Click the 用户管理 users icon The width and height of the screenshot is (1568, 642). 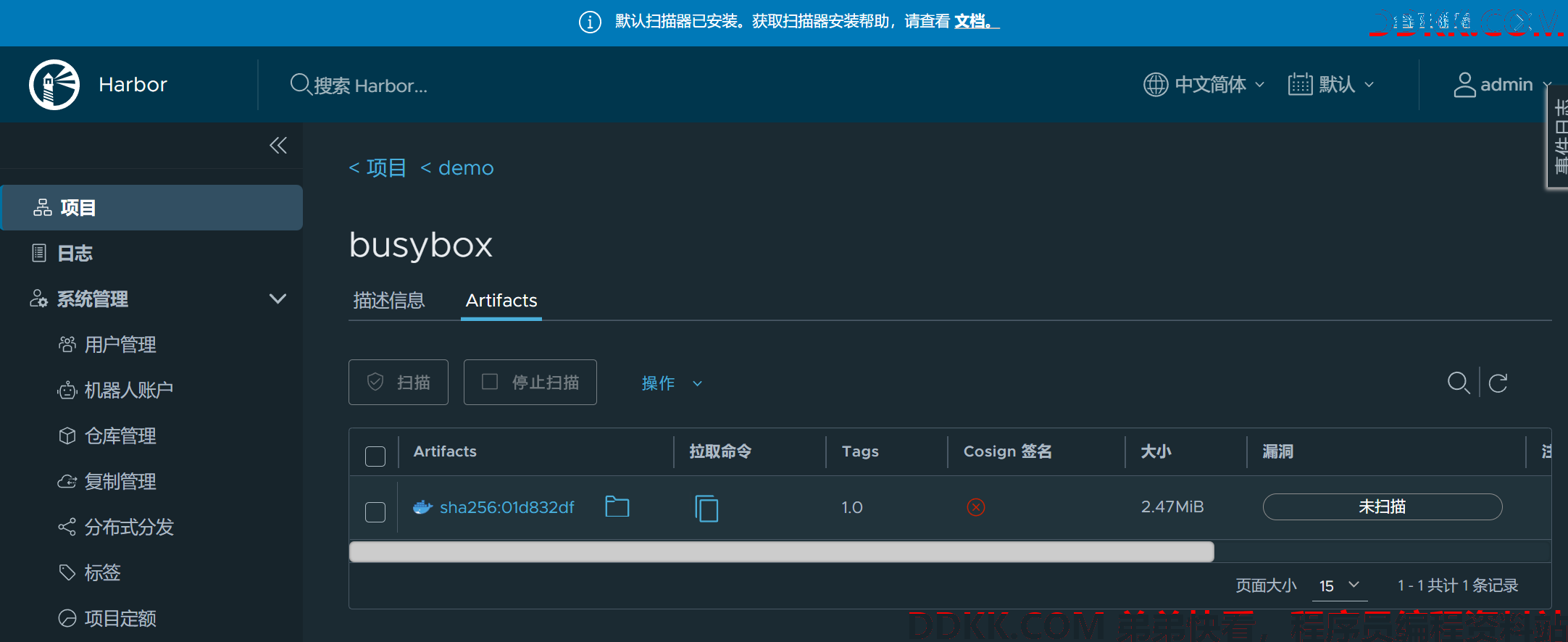[67, 344]
